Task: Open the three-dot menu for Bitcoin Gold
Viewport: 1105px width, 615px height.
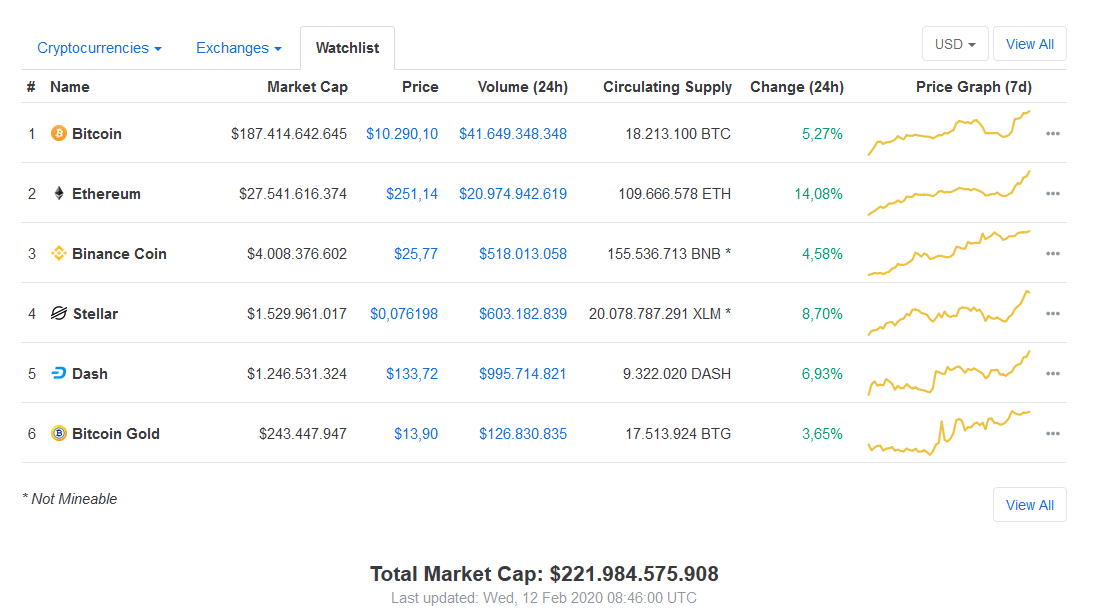Action: tap(1053, 434)
